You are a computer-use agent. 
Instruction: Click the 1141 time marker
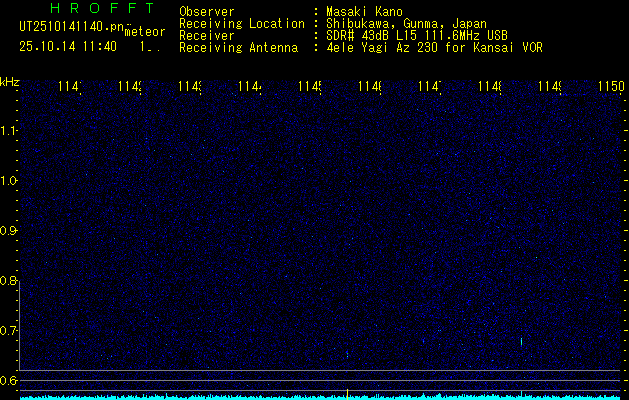click(x=69, y=87)
